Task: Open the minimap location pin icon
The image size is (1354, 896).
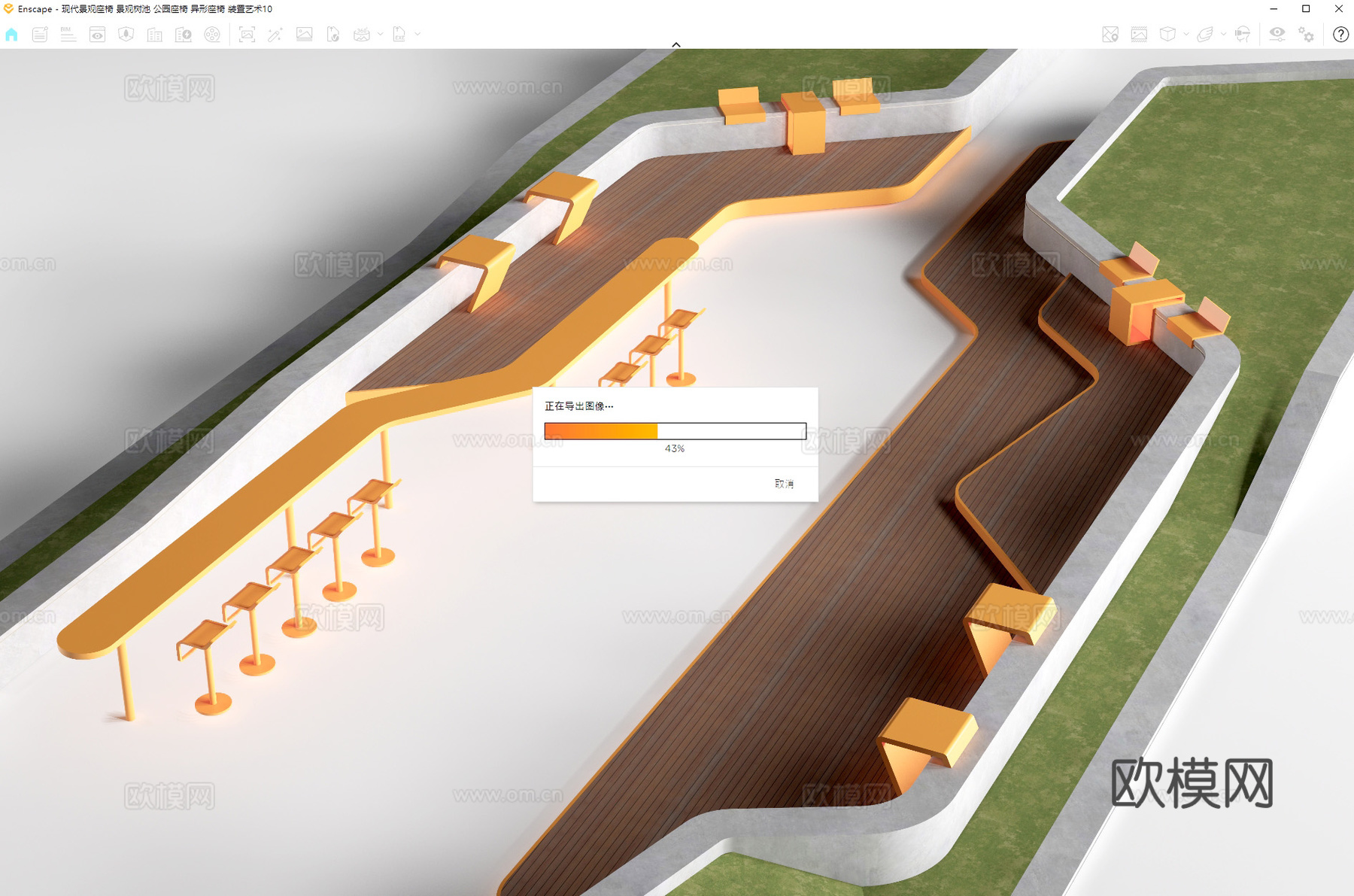Action: (x=1110, y=35)
